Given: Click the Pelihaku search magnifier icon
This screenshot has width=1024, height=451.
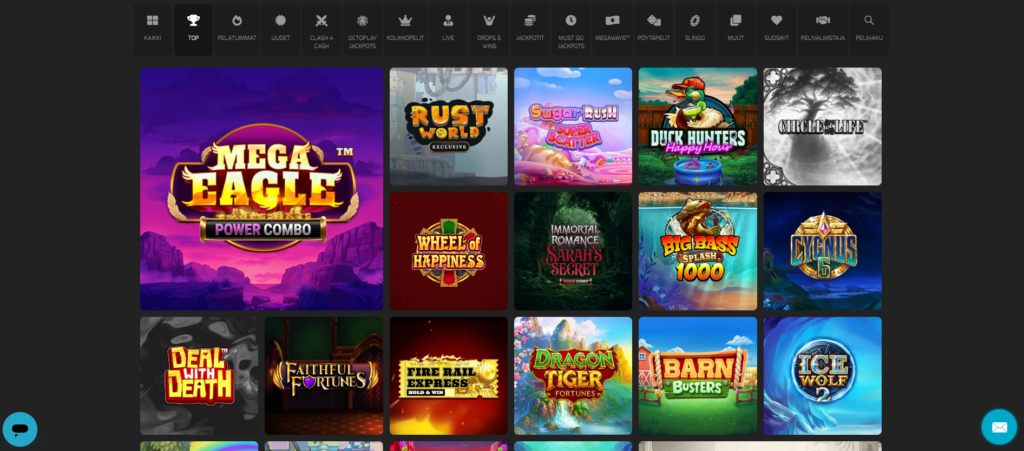Looking at the screenshot, I should (x=869, y=28).
